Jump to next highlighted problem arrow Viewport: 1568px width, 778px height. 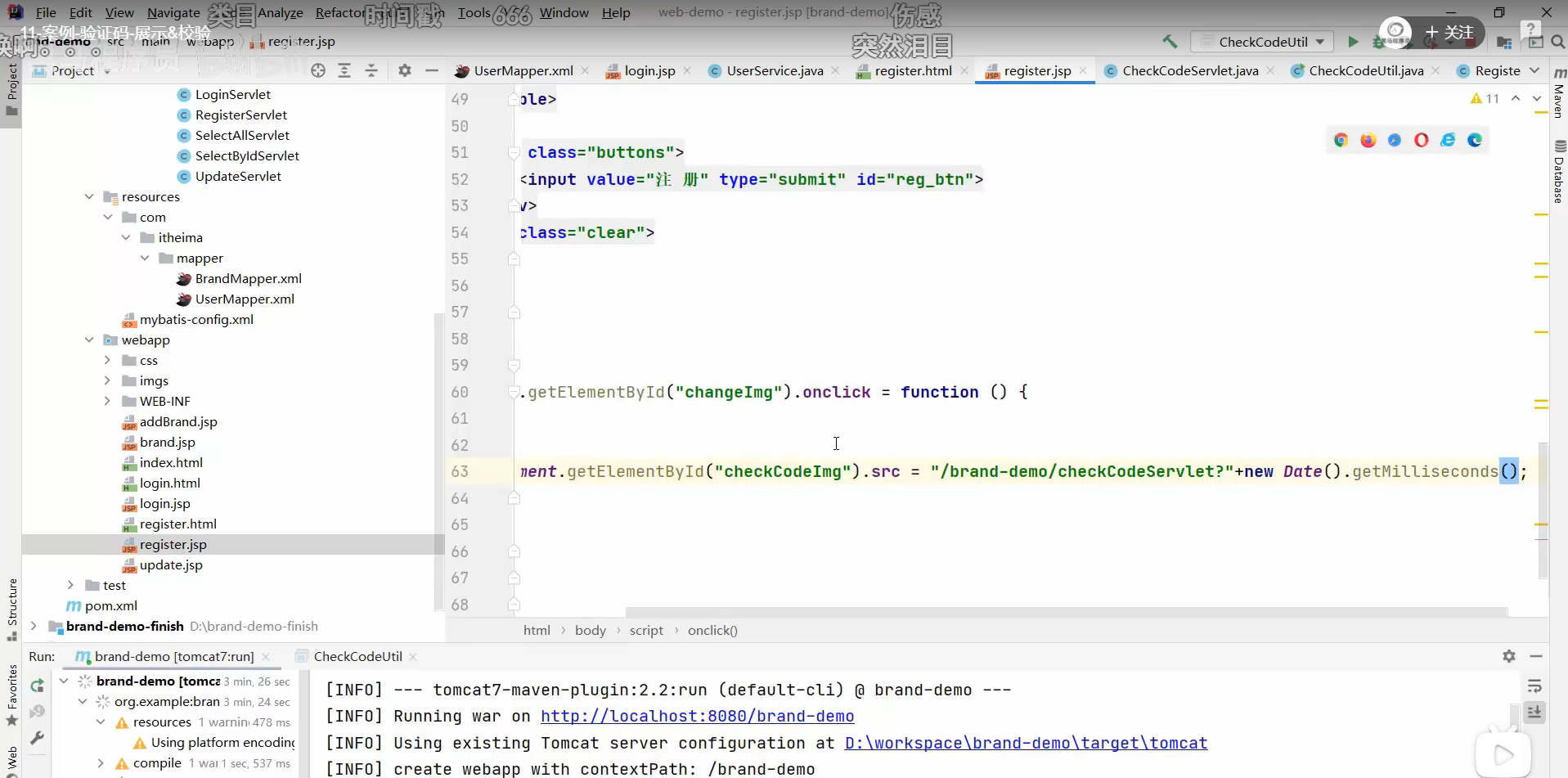(x=1537, y=98)
